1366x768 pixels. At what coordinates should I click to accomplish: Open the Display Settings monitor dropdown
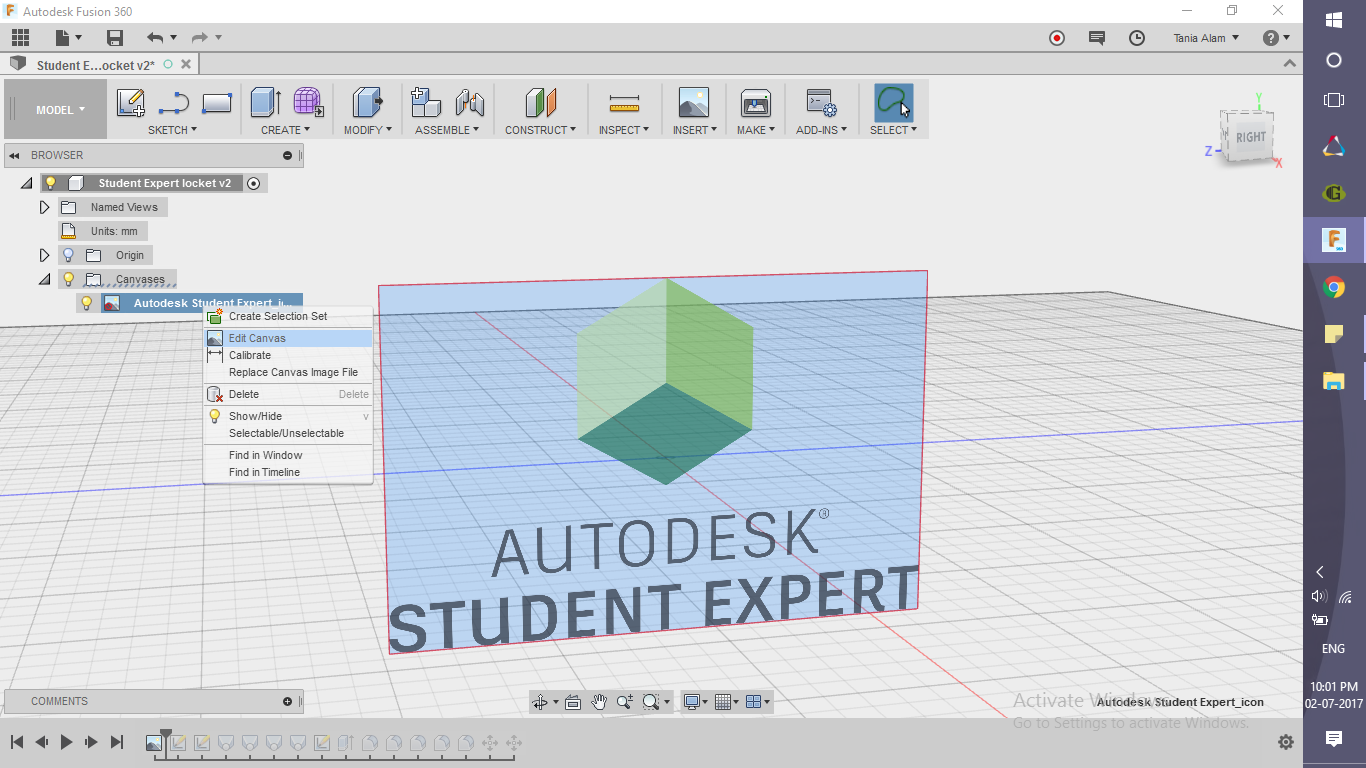695,702
